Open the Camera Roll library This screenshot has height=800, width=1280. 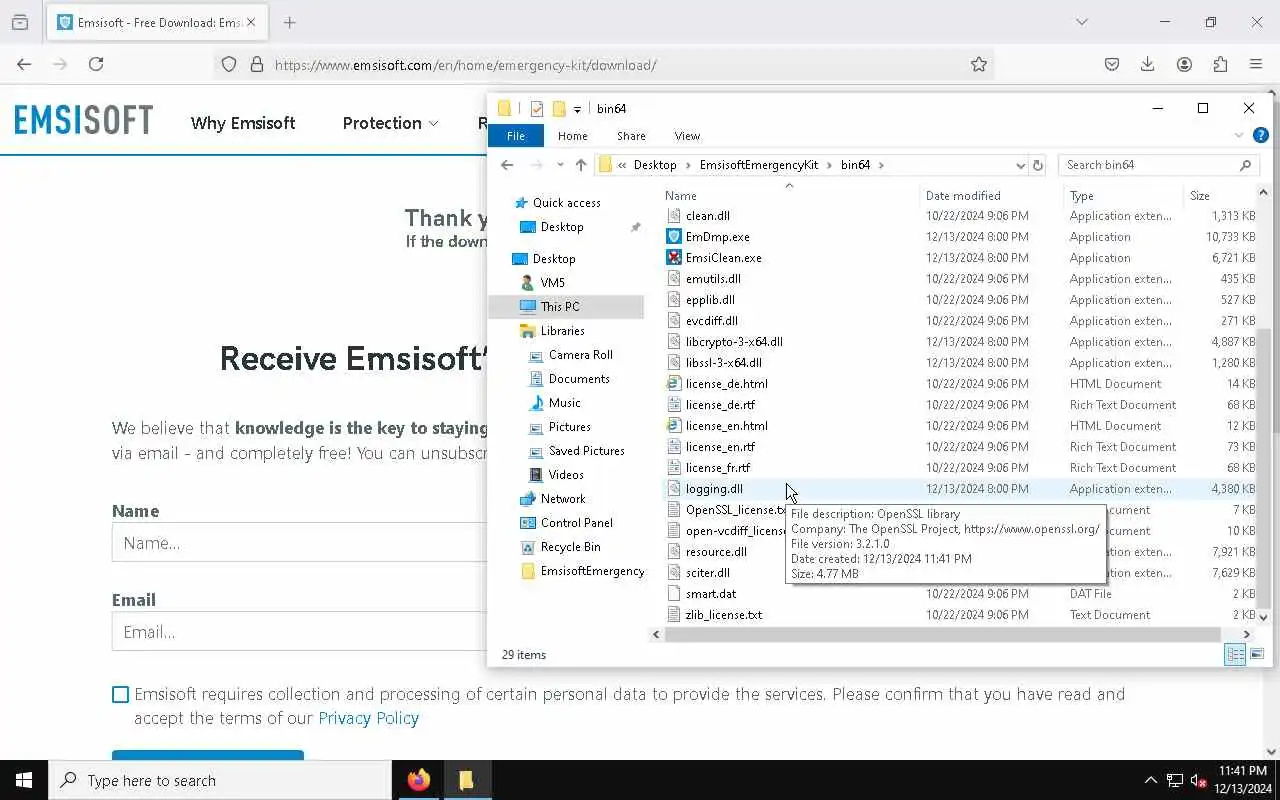pos(580,355)
